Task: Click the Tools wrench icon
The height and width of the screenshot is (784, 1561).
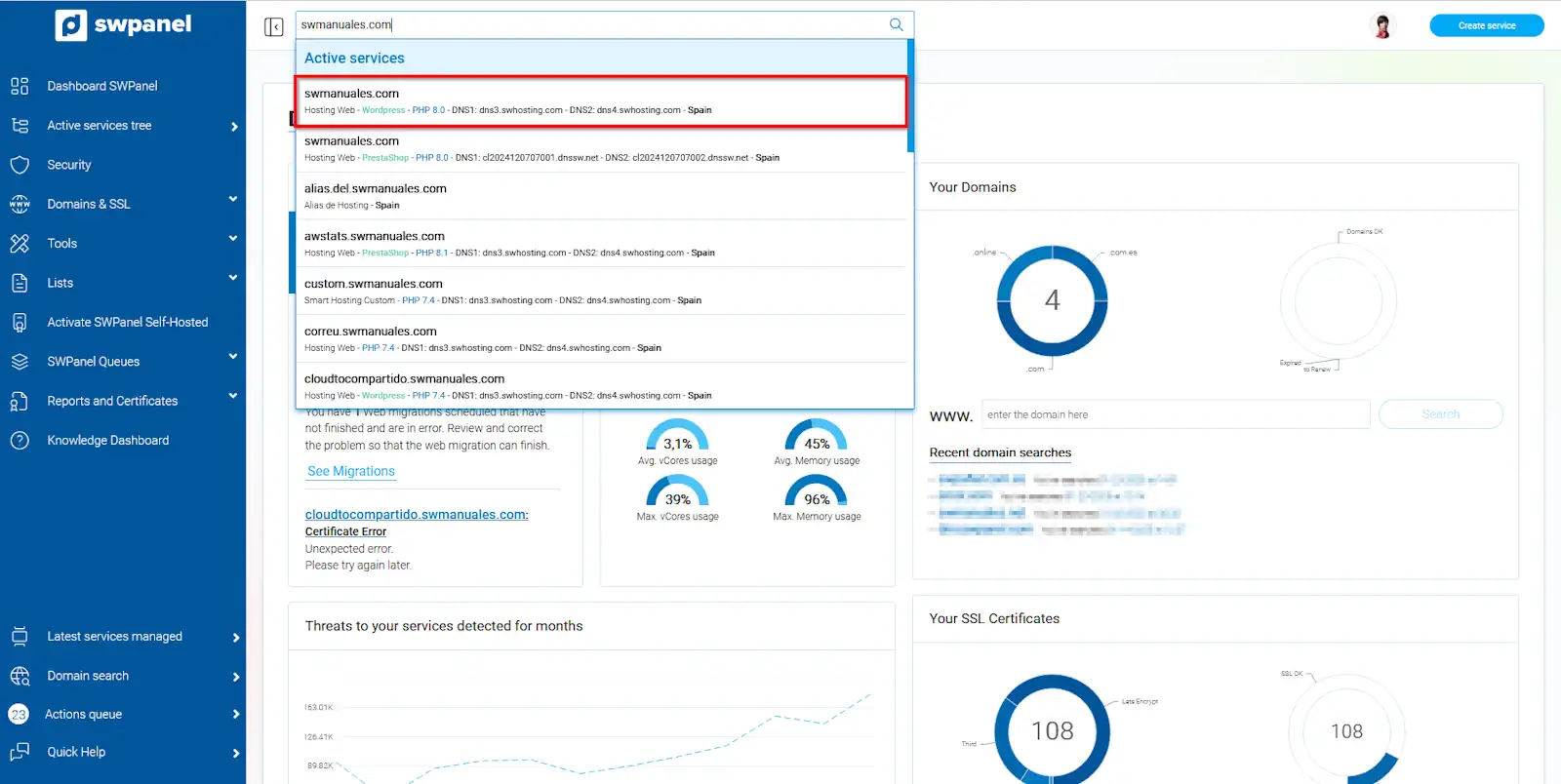Action: point(20,243)
